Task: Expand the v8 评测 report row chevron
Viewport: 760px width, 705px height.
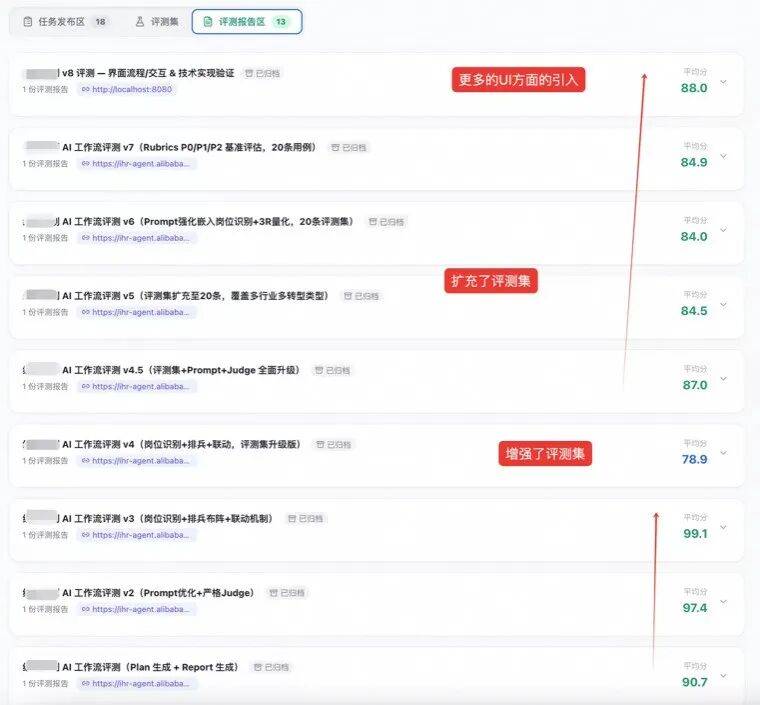Action: (x=723, y=82)
